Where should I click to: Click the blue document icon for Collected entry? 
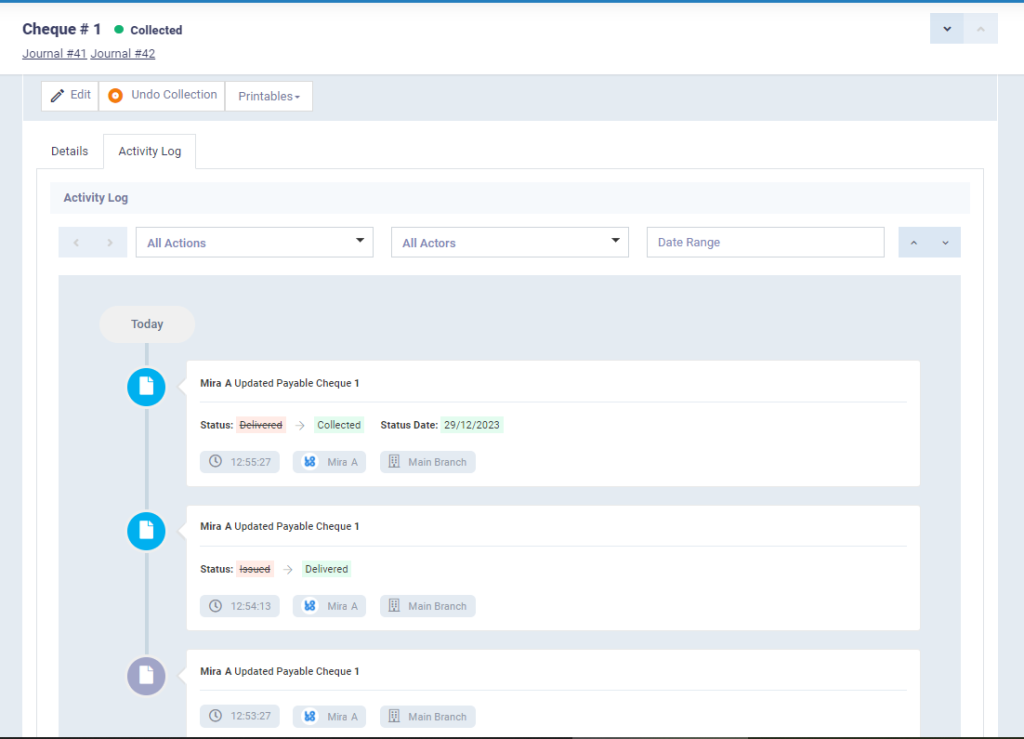point(146,387)
